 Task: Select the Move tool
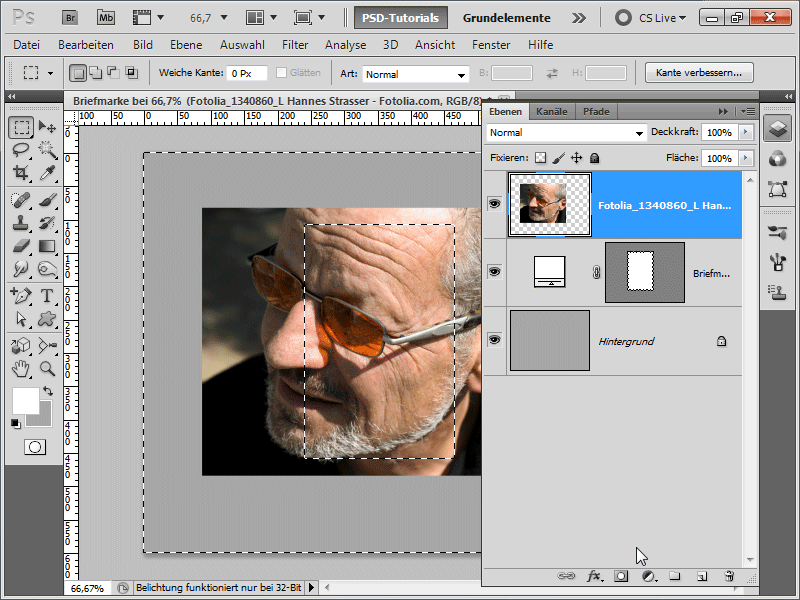[x=47, y=127]
